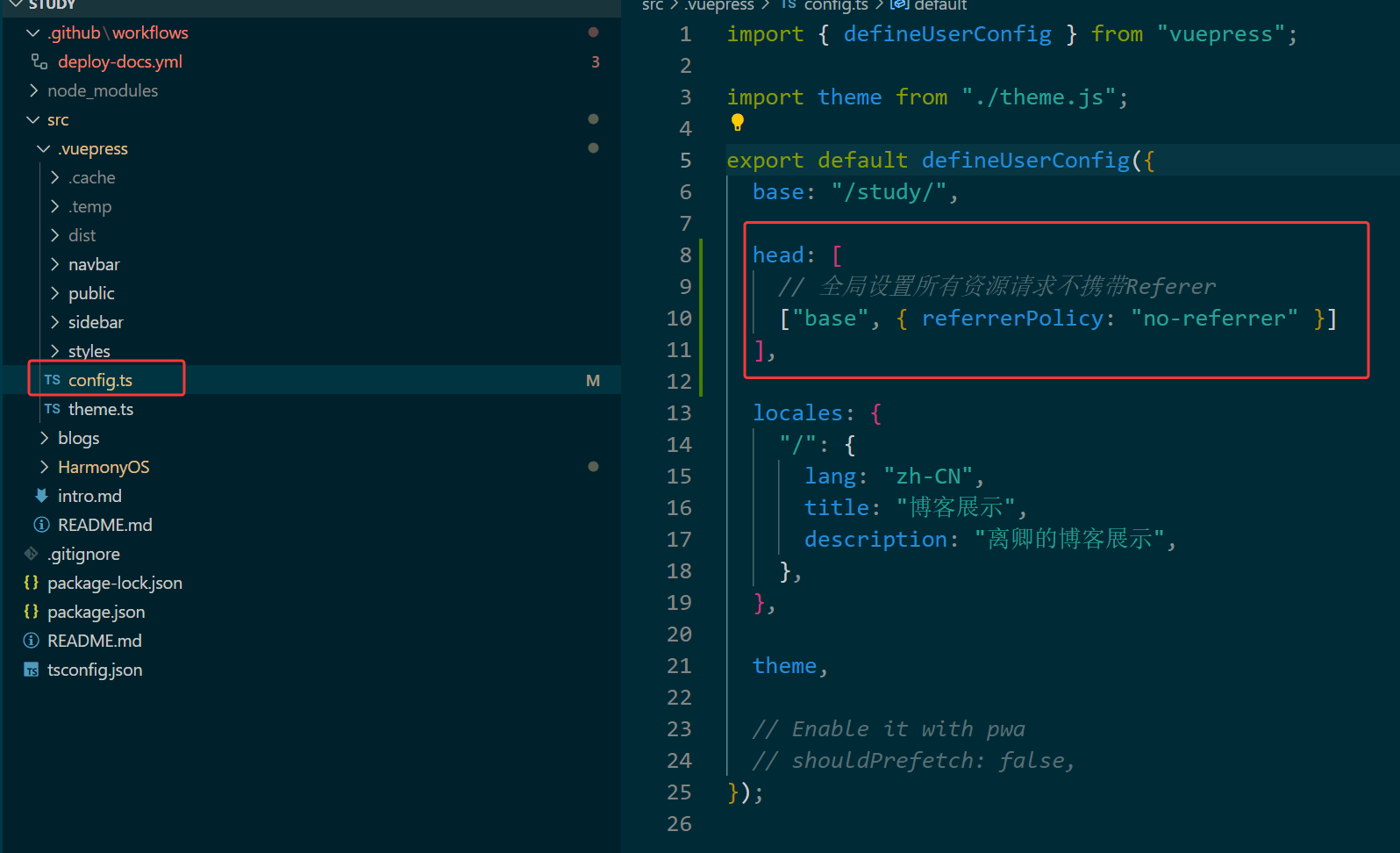Click the tsconfig.json file icon
The height and width of the screenshot is (853, 1400).
32,670
